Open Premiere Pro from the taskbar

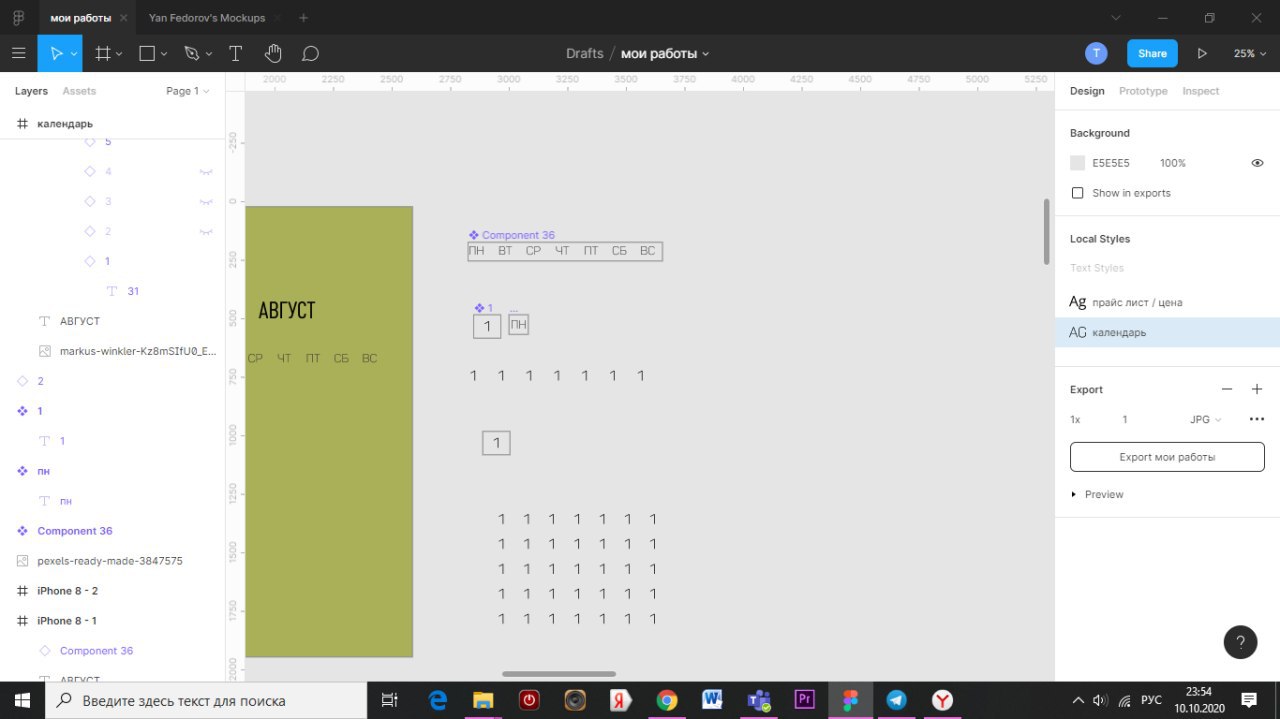tap(804, 700)
